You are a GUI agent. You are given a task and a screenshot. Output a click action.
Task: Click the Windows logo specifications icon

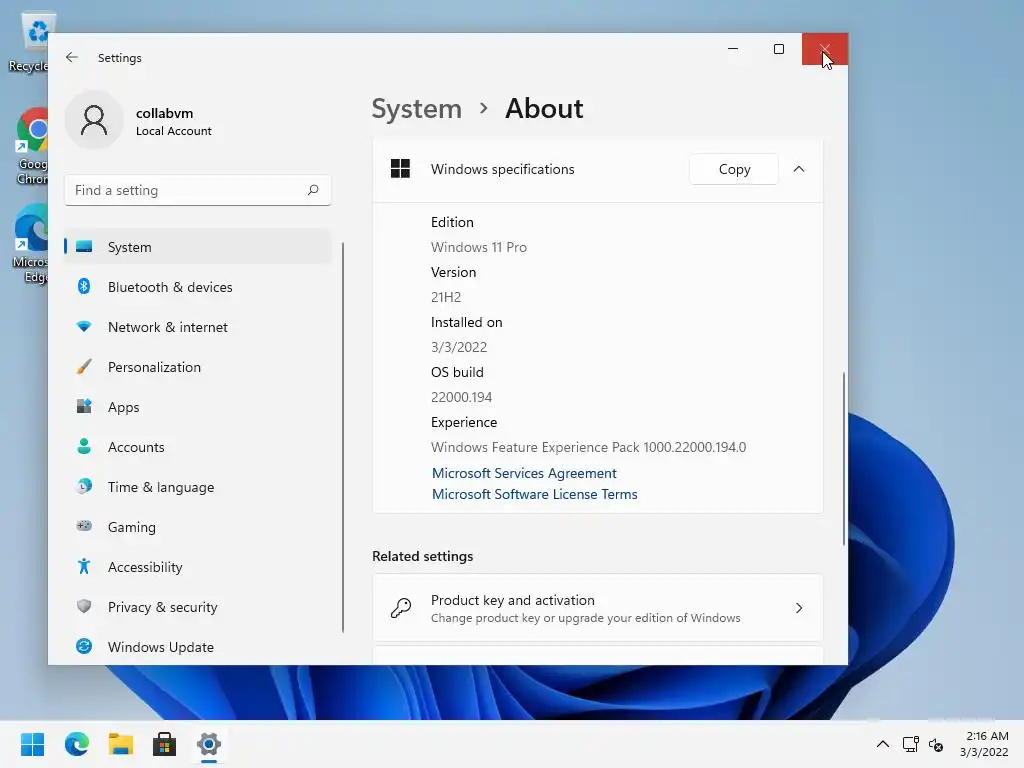[400, 168]
